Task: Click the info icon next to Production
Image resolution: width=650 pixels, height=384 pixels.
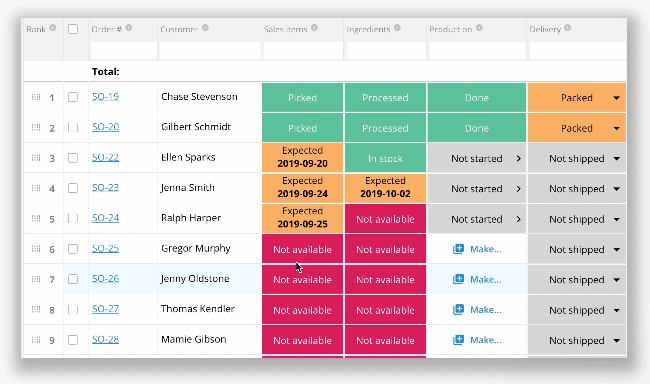Action: pos(479,28)
